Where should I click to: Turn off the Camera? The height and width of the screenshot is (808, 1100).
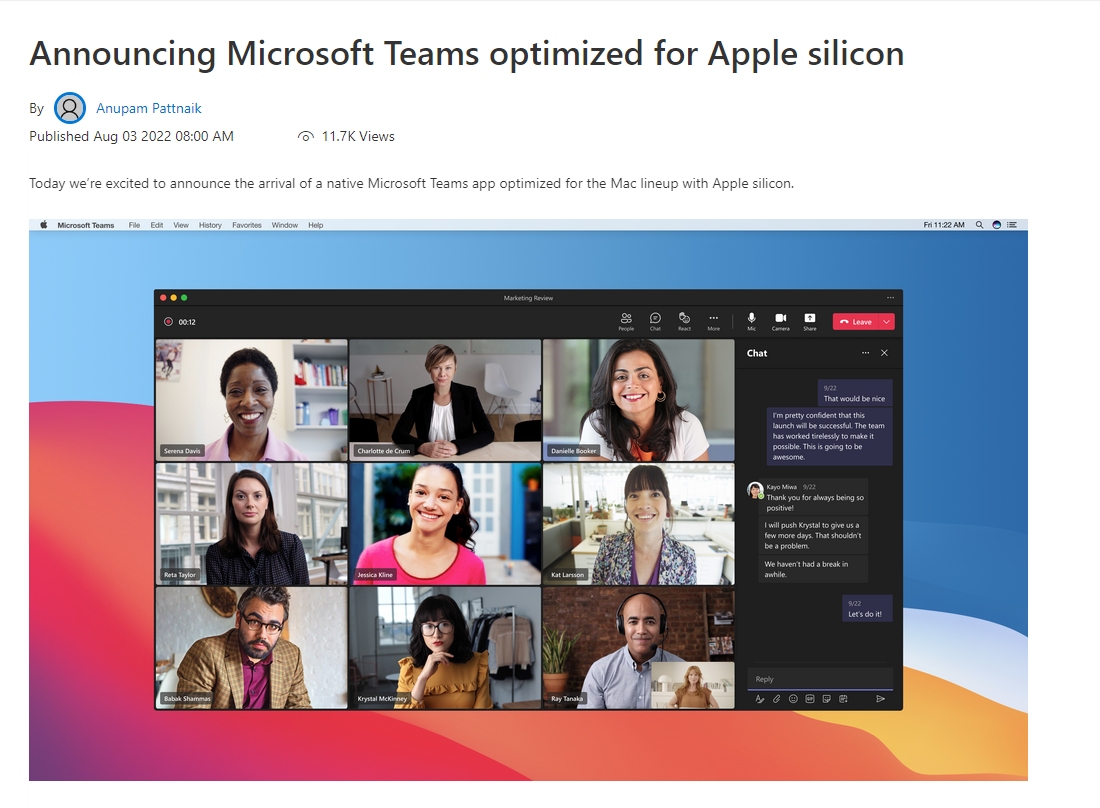[x=781, y=321]
